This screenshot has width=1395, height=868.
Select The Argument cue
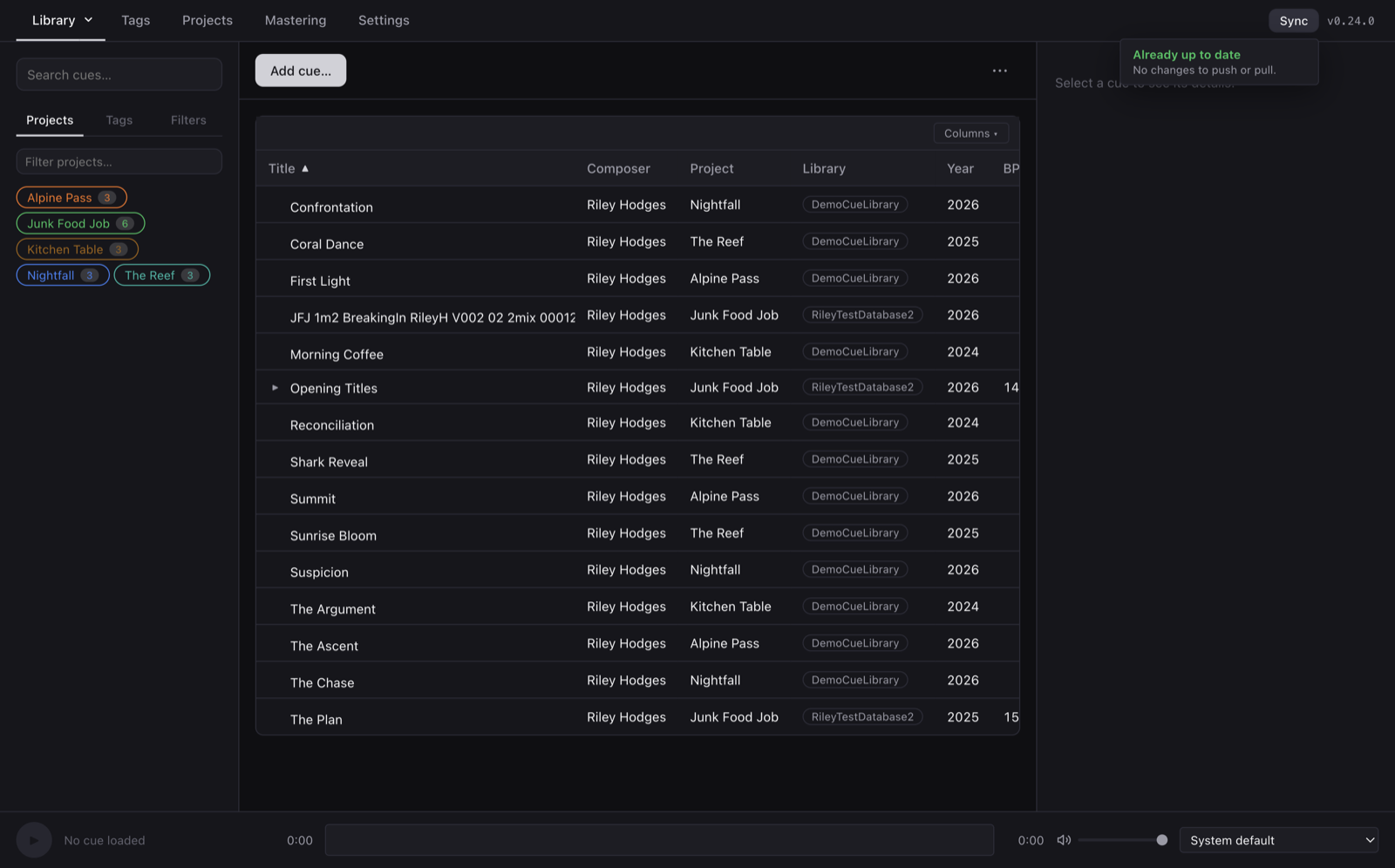(637, 607)
